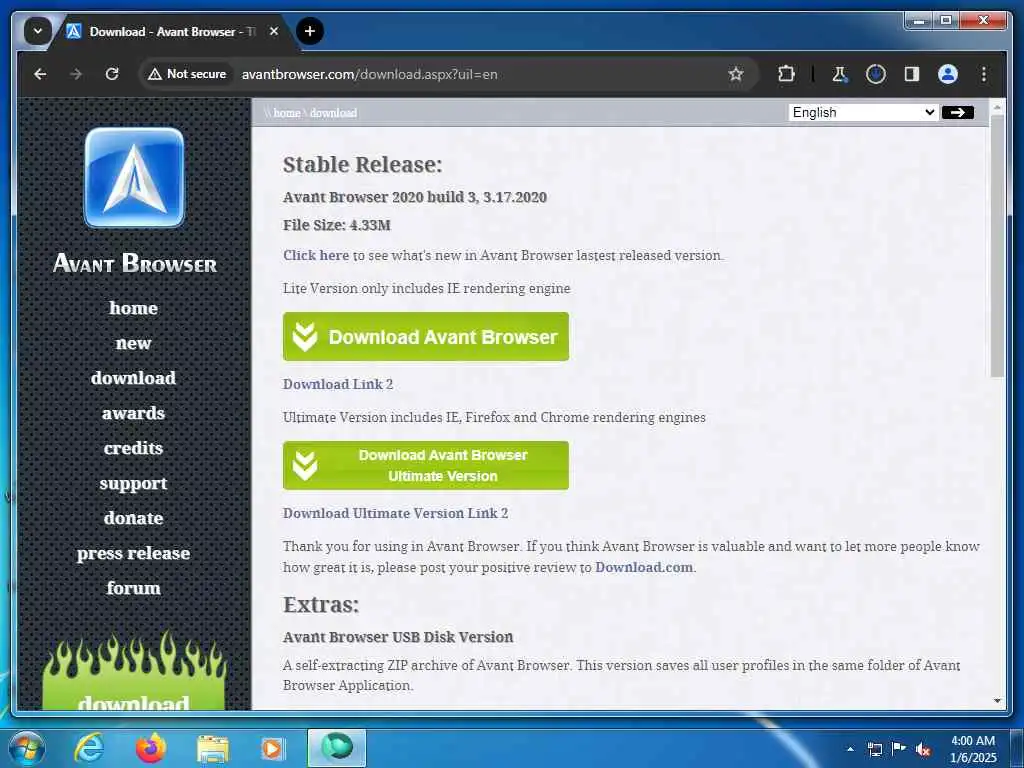
Task: Click 'Stable Release:' heading
Action: (362, 165)
